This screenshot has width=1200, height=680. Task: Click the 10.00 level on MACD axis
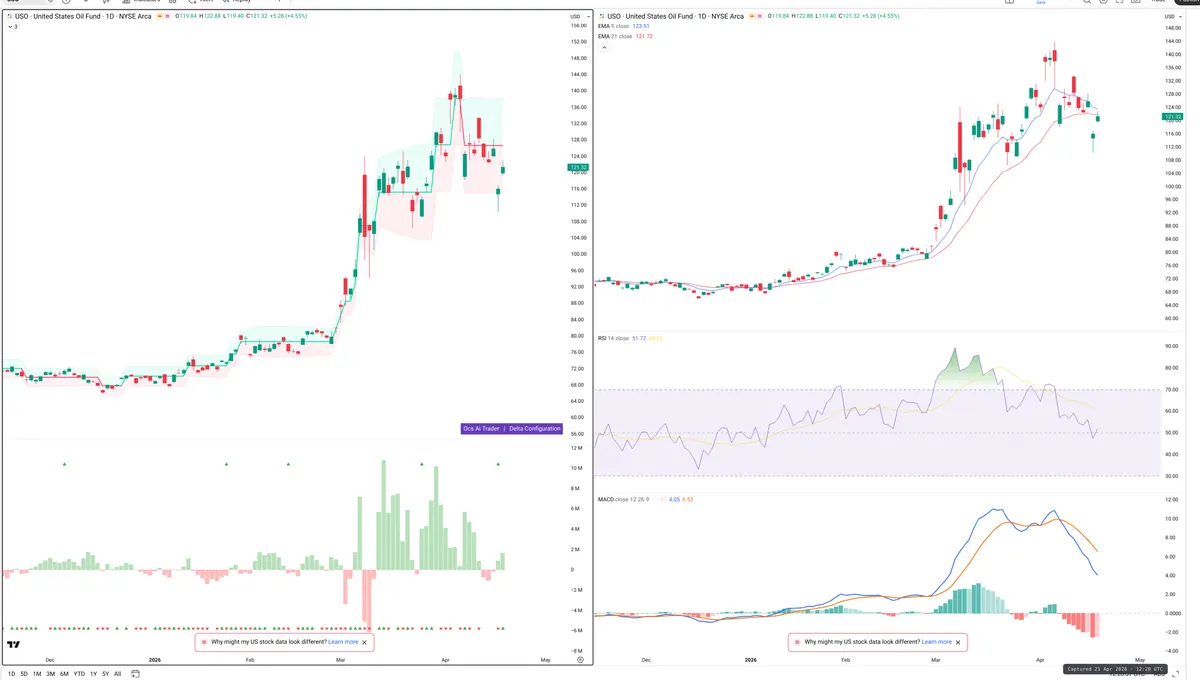(x=1172, y=519)
